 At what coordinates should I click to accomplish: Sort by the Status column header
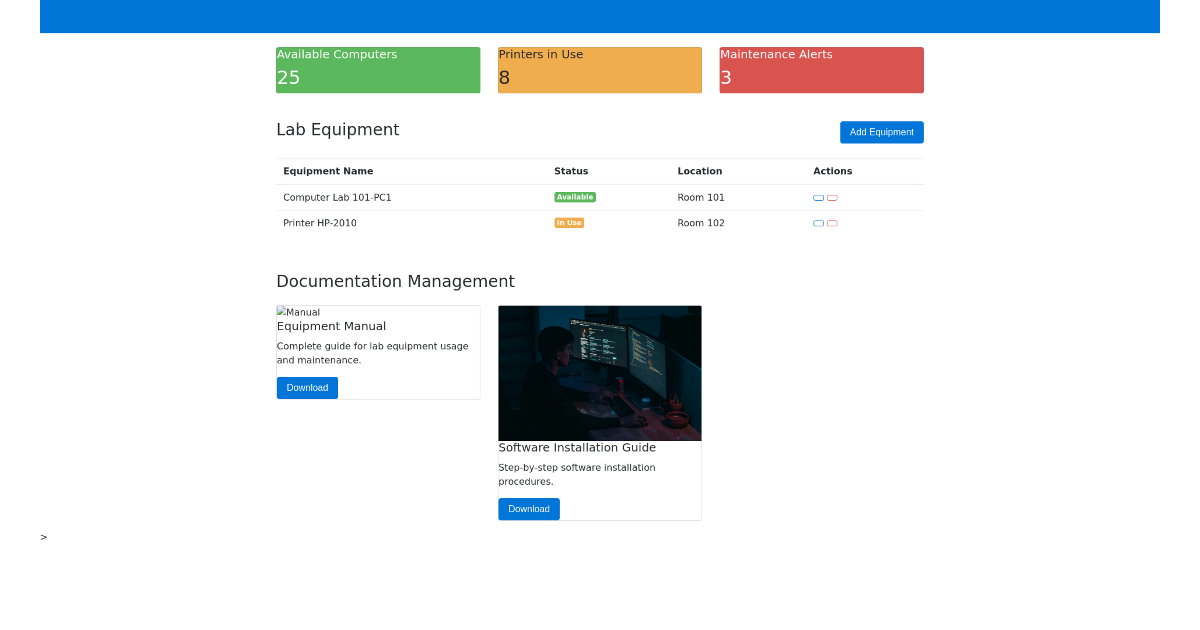click(x=570, y=171)
